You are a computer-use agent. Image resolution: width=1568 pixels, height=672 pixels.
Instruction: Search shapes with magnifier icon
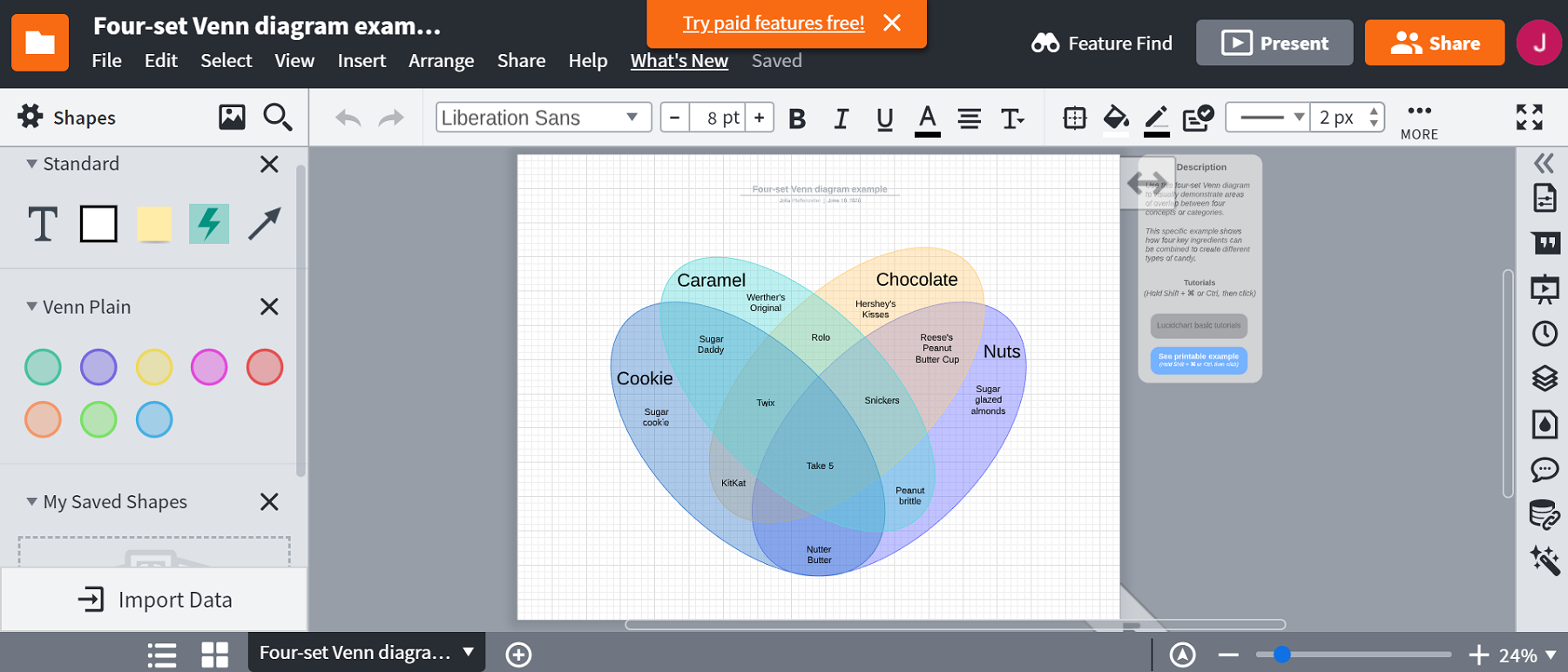278,117
